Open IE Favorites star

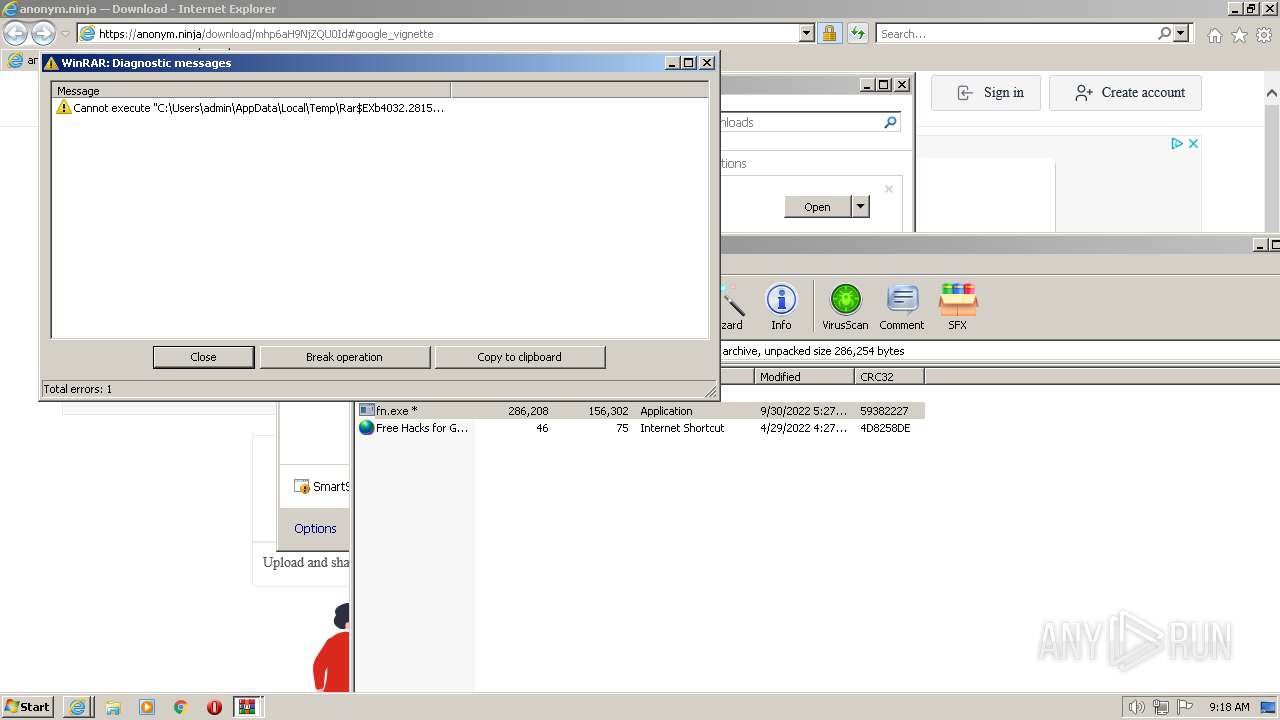tap(1239, 35)
